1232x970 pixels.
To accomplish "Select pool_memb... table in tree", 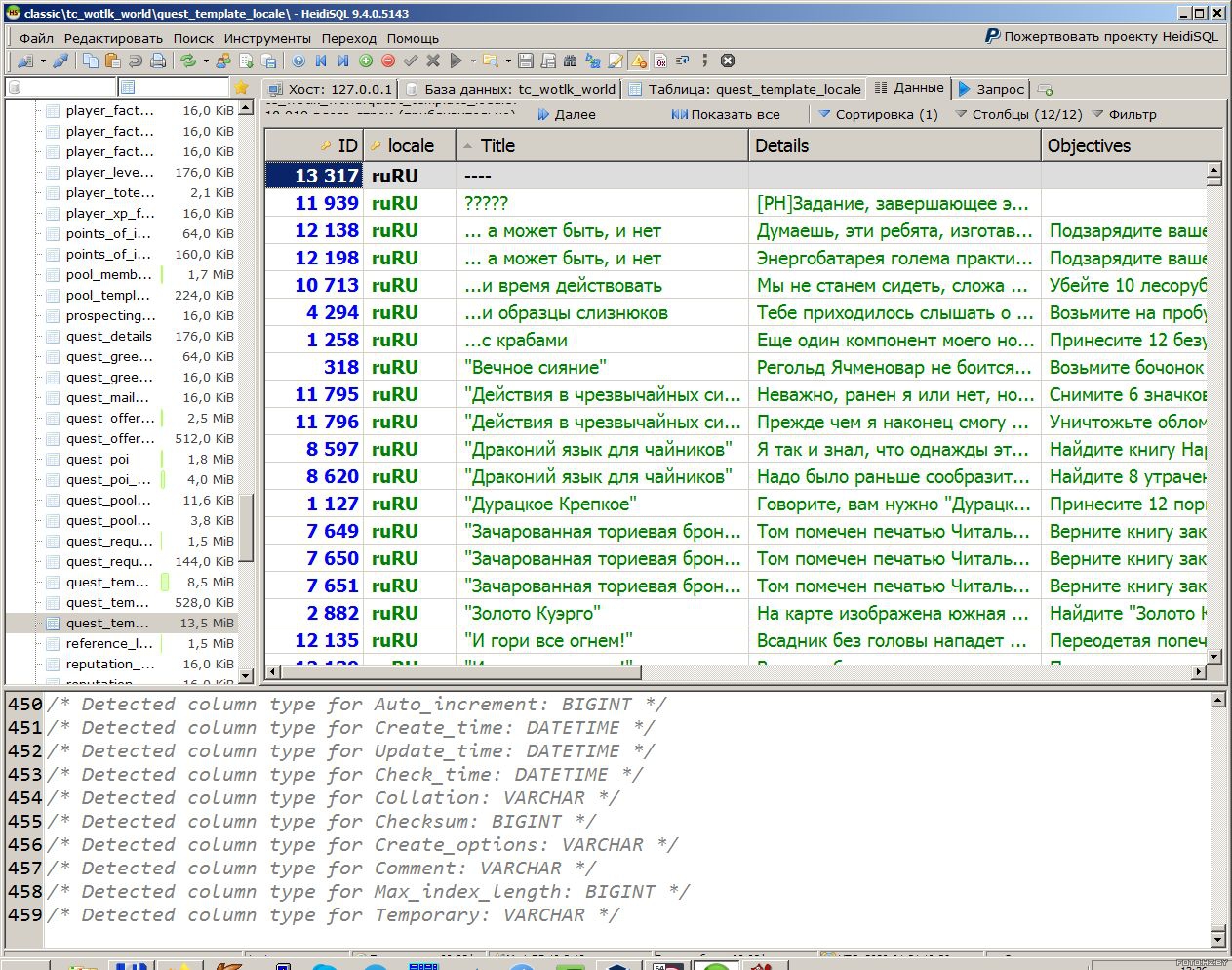I will (109, 274).
